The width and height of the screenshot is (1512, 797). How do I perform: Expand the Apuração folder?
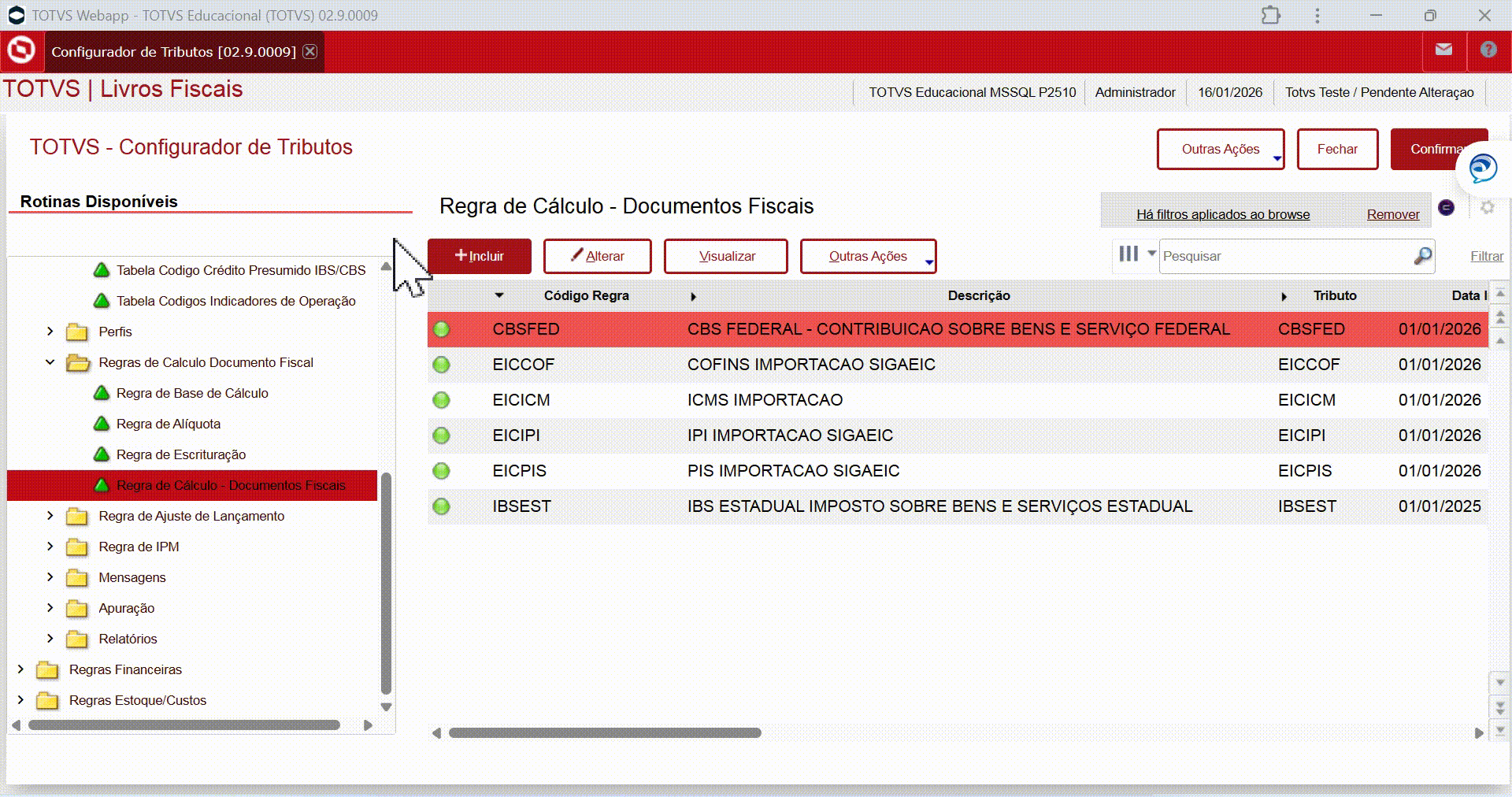[50, 608]
